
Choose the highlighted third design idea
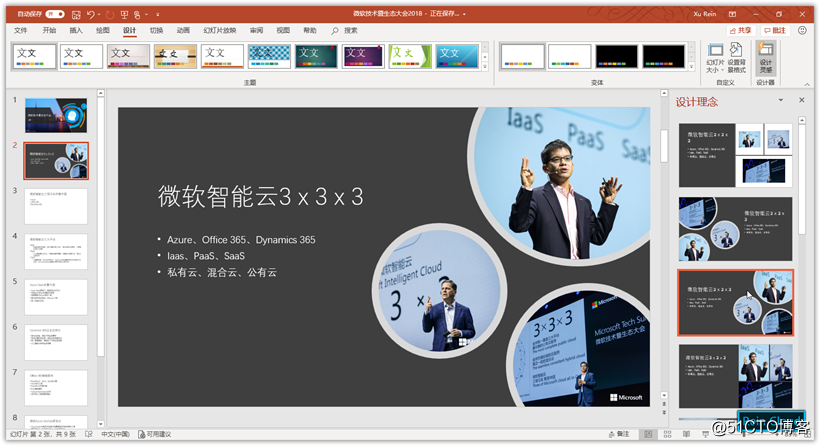click(x=735, y=303)
